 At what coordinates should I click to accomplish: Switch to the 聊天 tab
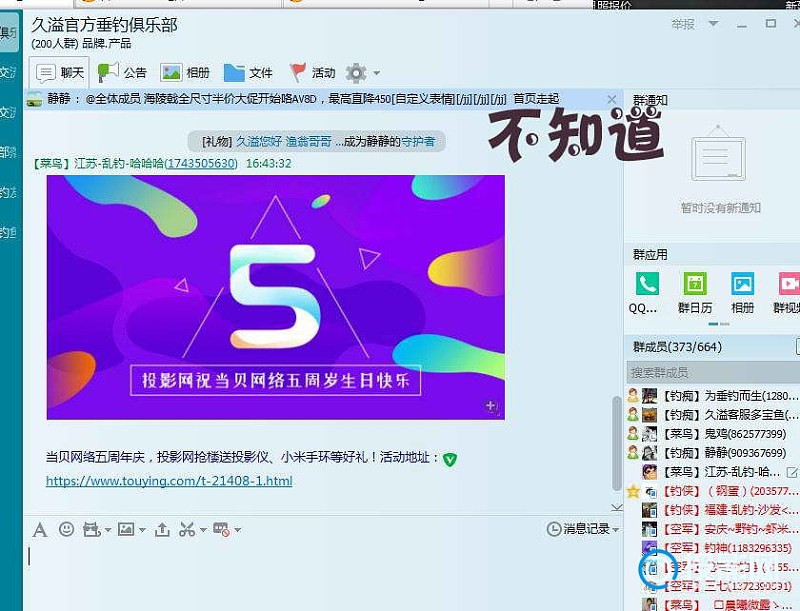coord(59,73)
